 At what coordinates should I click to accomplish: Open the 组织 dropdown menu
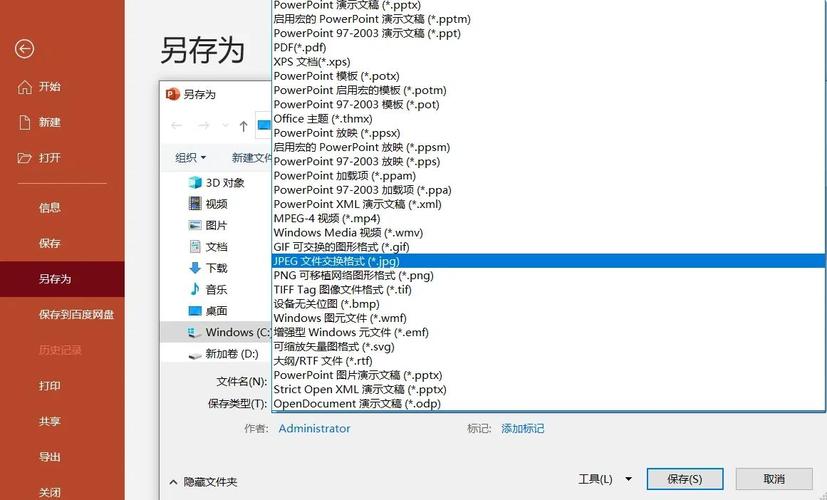pyautogui.click(x=190, y=158)
